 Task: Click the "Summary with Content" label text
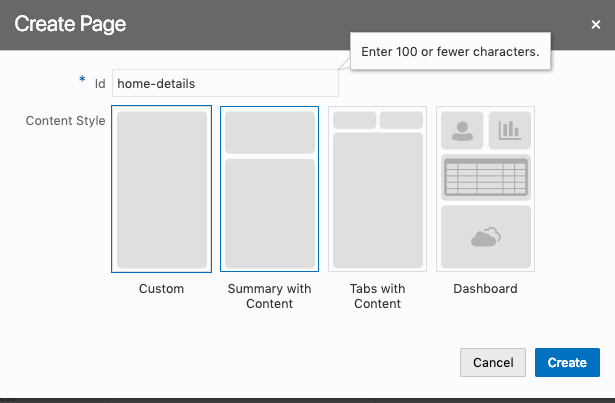(269, 296)
